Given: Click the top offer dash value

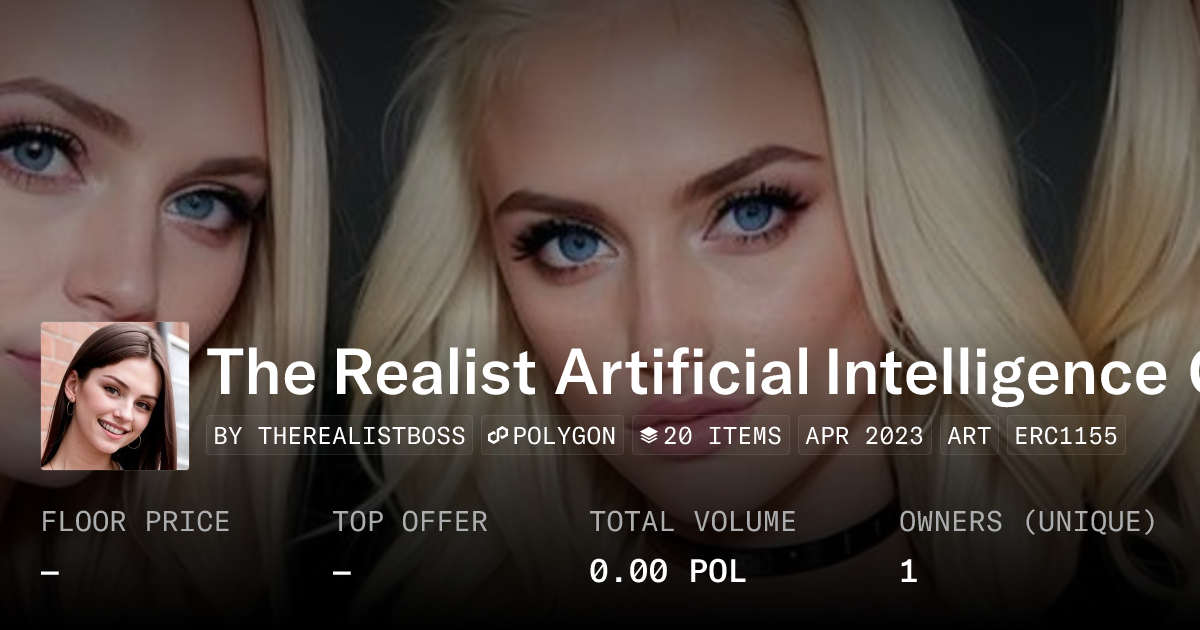Looking at the screenshot, I should (x=341, y=572).
